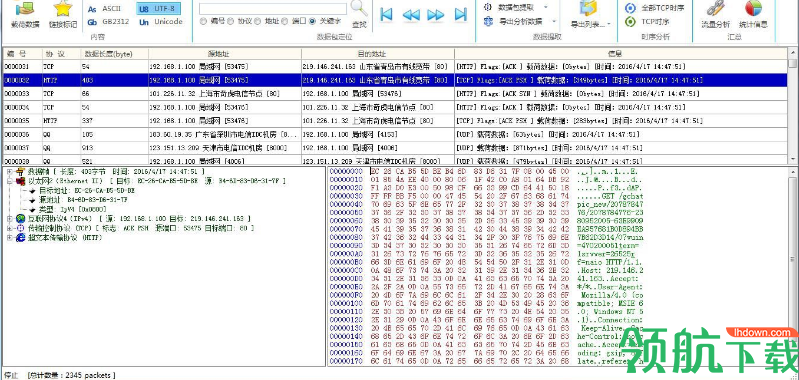Sort by the 信息 column header
799x380 pixels.
(621, 53)
